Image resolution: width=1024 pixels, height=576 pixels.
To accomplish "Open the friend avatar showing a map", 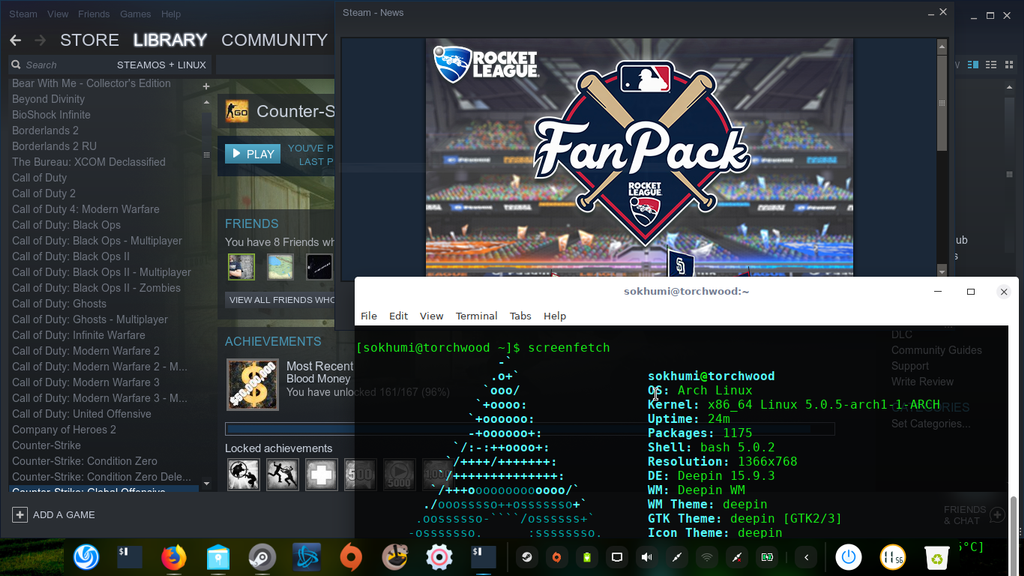I will pyautogui.click(x=280, y=267).
